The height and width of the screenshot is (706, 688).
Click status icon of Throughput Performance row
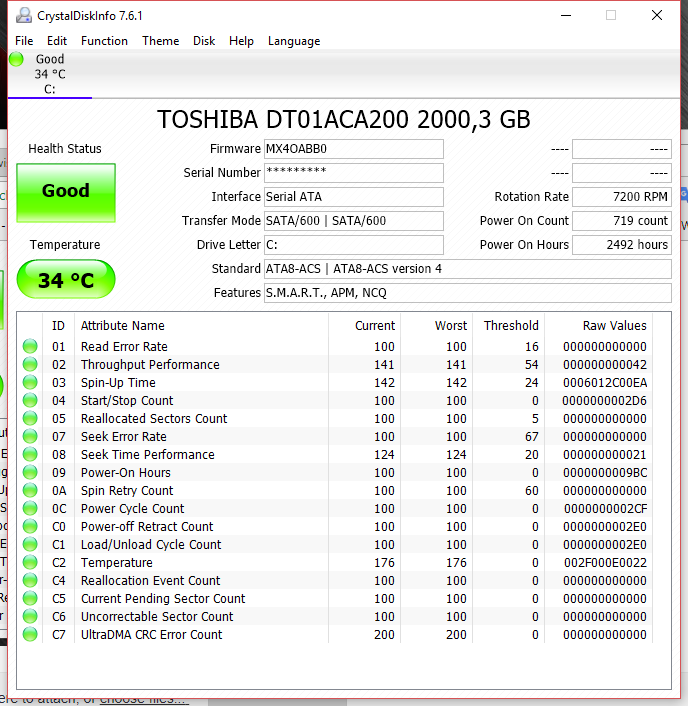(x=30, y=364)
